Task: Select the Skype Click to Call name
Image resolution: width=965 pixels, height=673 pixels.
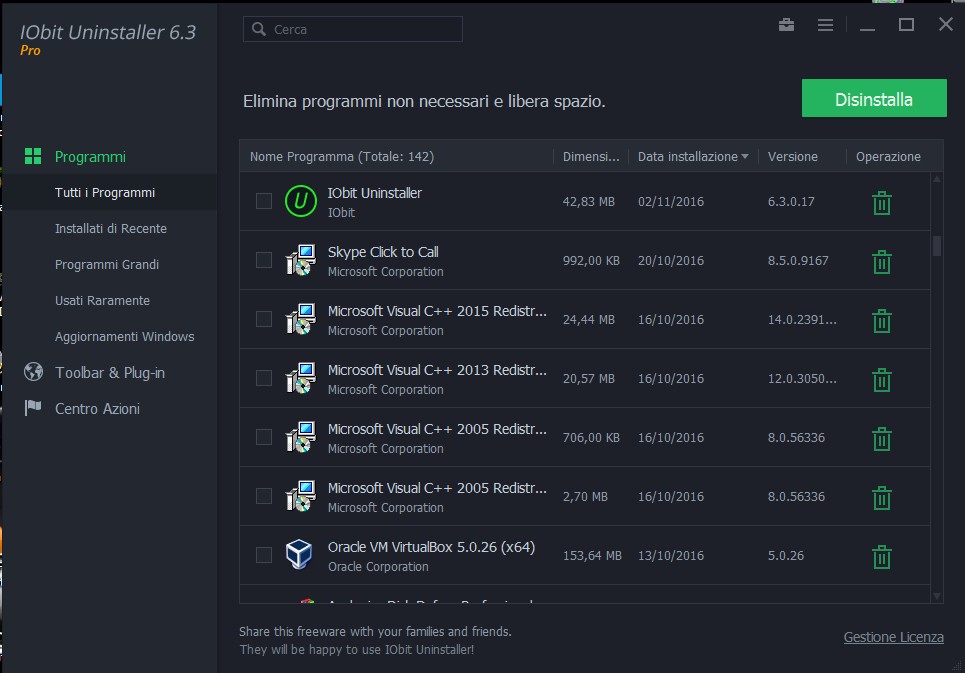Action: pyautogui.click(x=383, y=252)
